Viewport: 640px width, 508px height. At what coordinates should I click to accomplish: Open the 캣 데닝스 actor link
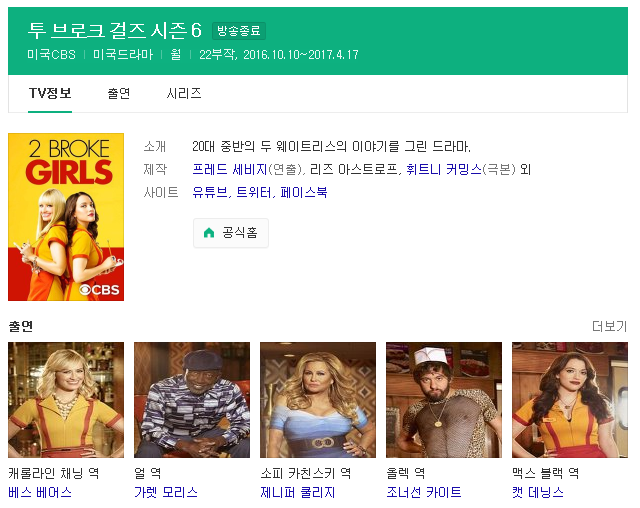click(x=538, y=492)
